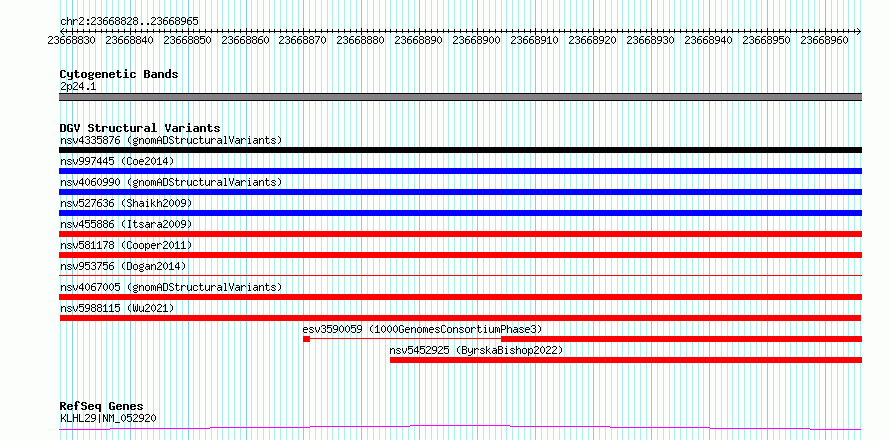Open variant label nsv581178 (Cooper2011)
Screen dimensions: 890x440
(x=126, y=245)
